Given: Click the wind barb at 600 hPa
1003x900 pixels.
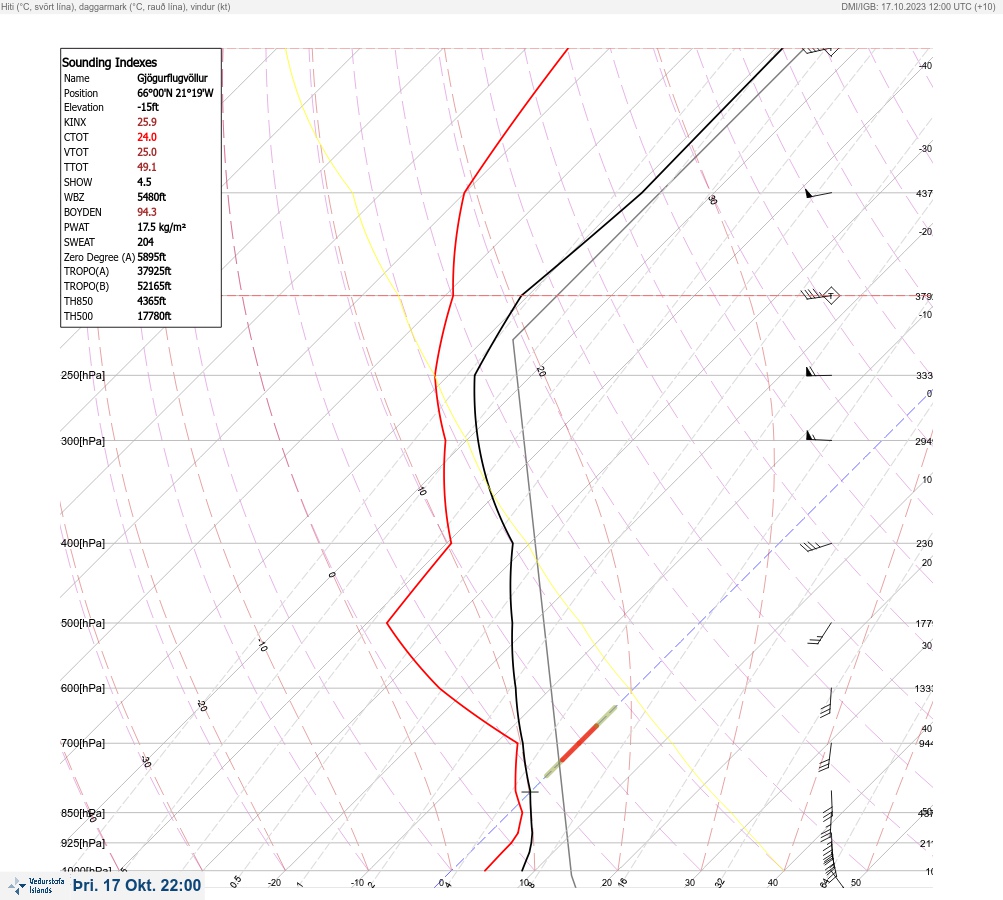Looking at the screenshot, I should (x=826, y=702).
